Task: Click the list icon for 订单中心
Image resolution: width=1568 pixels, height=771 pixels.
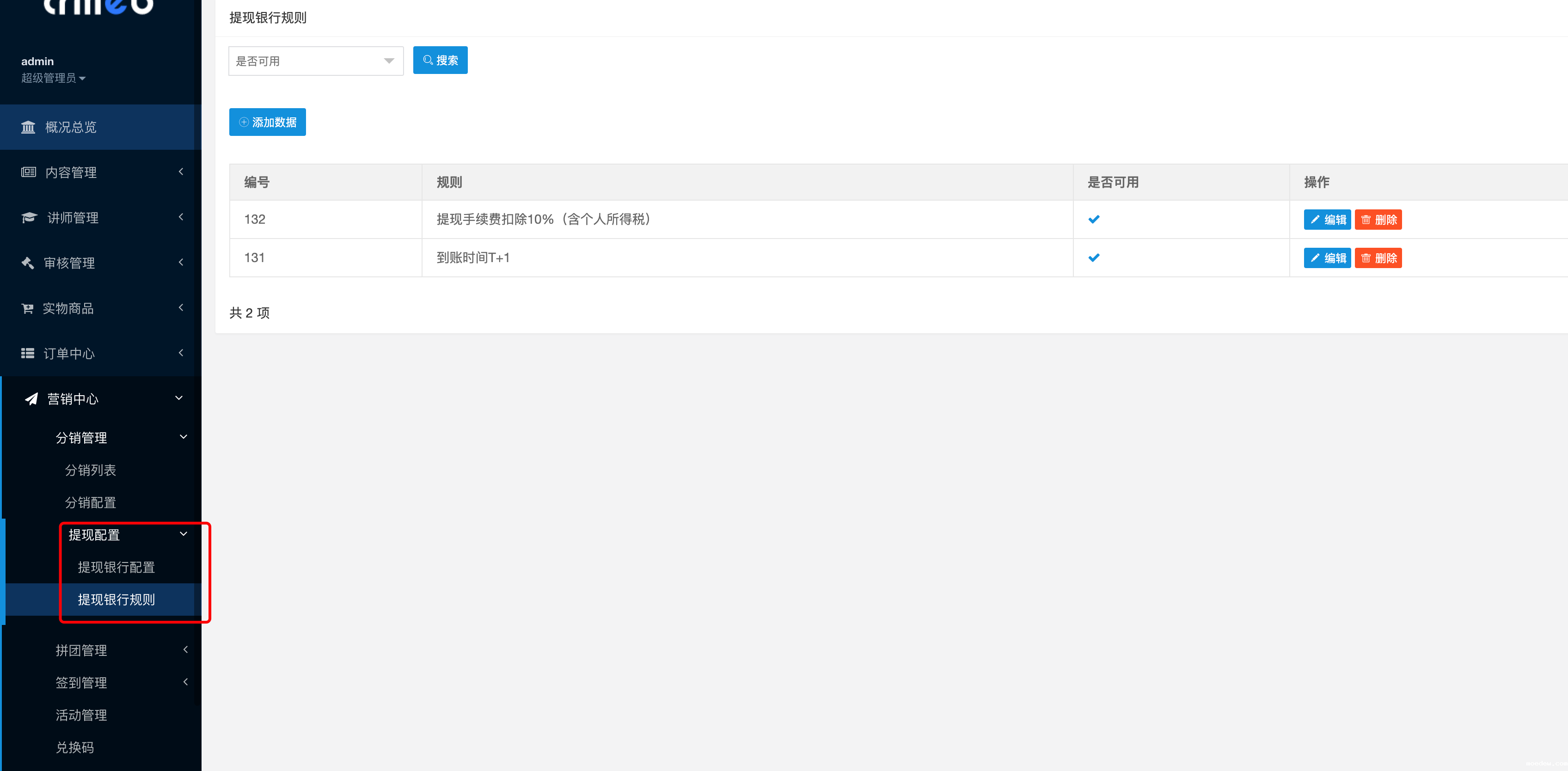Action: pos(27,354)
